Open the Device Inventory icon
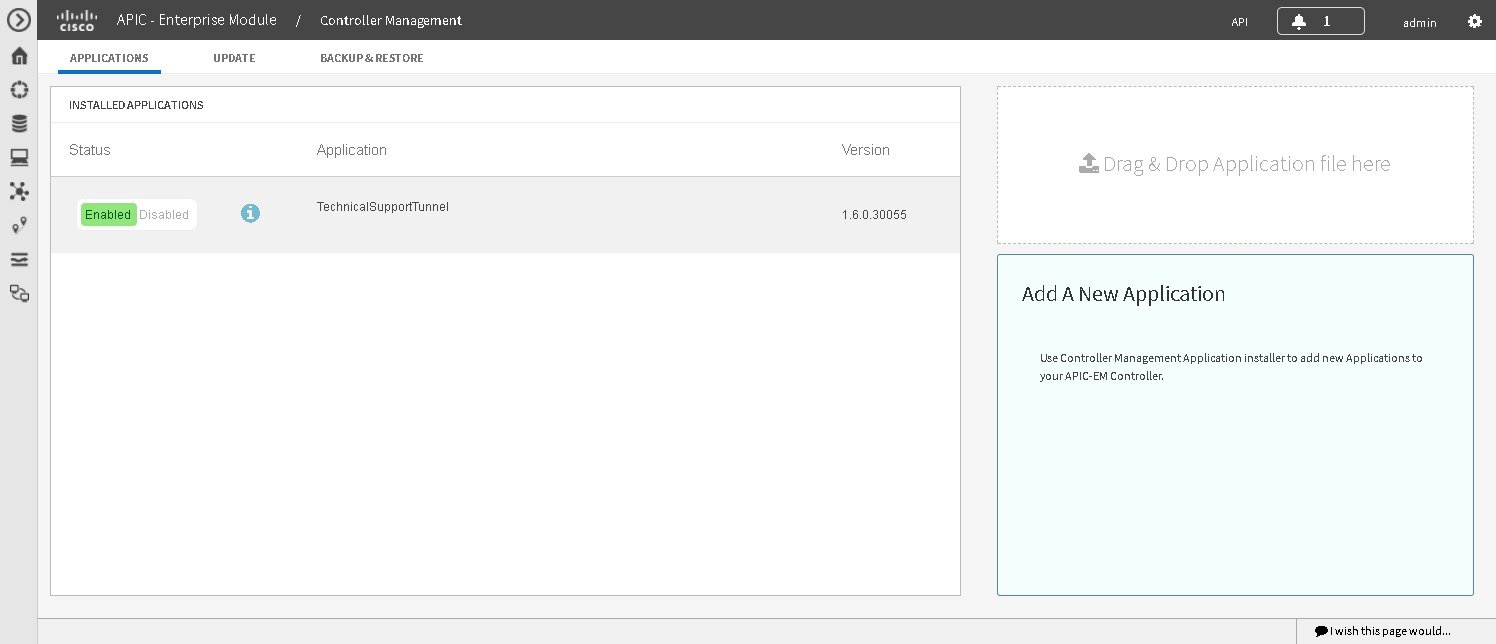This screenshot has height=644, width=1496. coord(18,123)
